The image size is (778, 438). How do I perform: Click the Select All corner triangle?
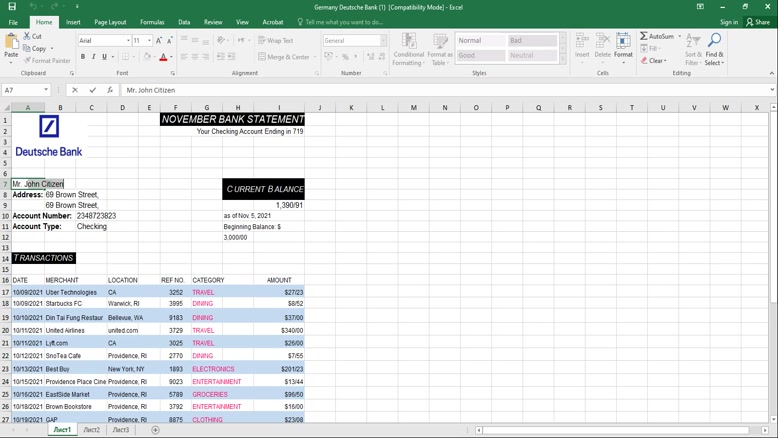pos(6,108)
